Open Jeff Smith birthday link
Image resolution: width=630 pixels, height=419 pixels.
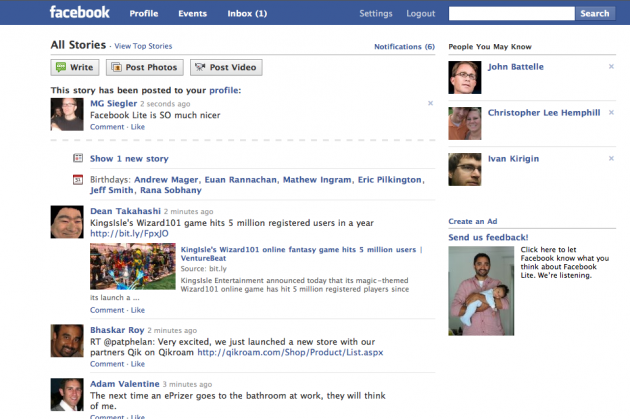tap(112, 190)
